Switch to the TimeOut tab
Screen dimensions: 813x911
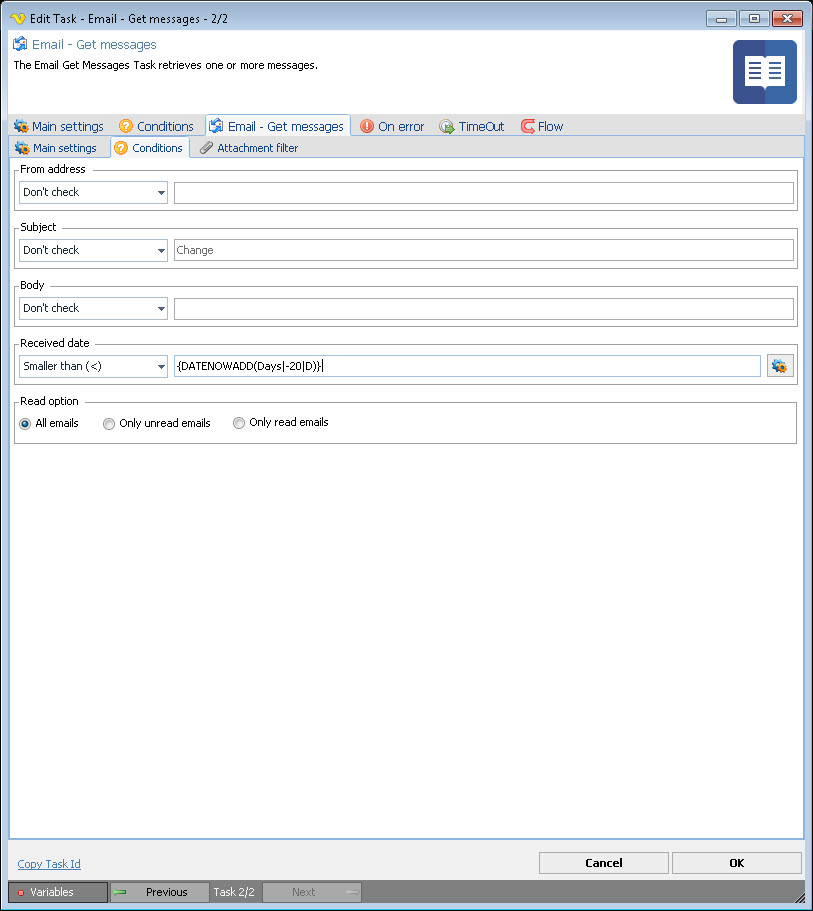[x=472, y=126]
